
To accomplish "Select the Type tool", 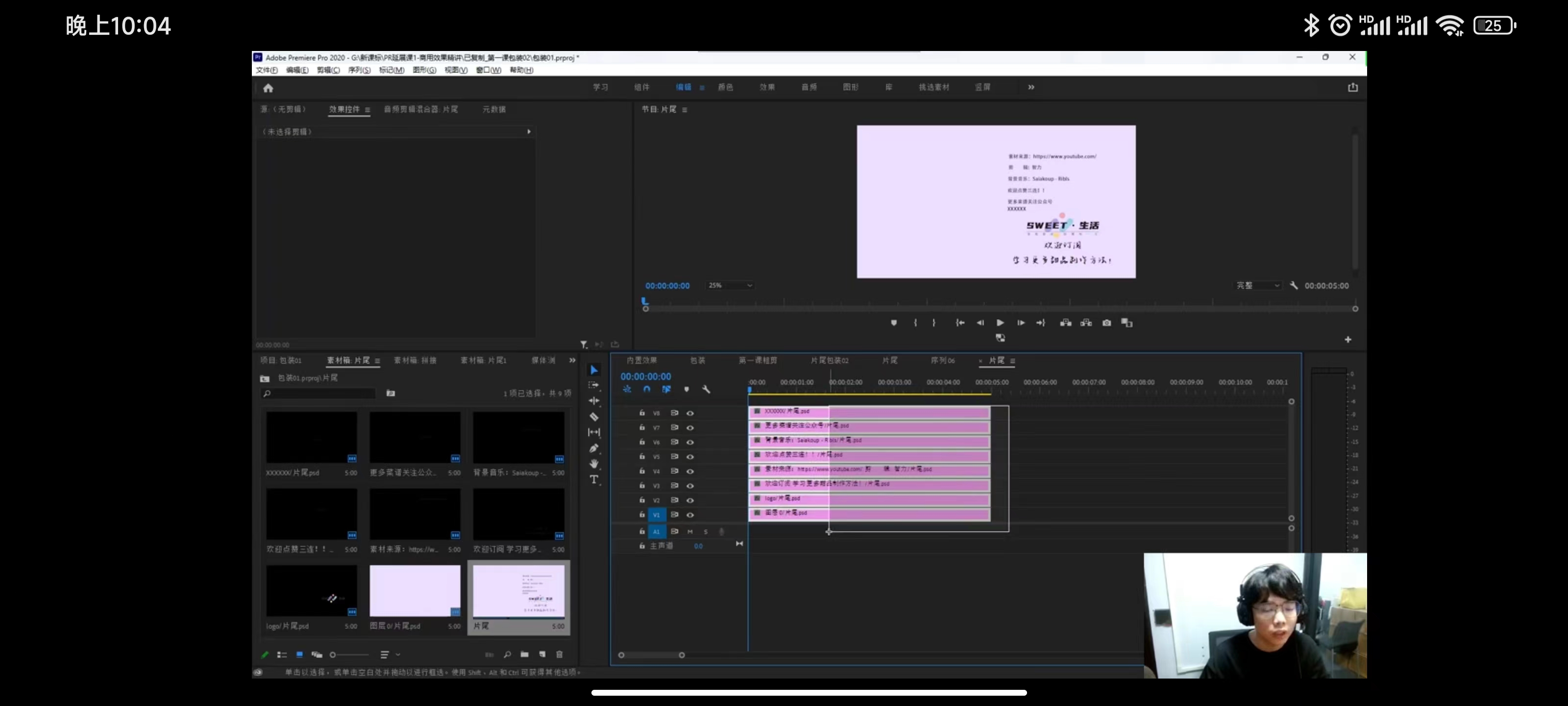I will 594,480.
